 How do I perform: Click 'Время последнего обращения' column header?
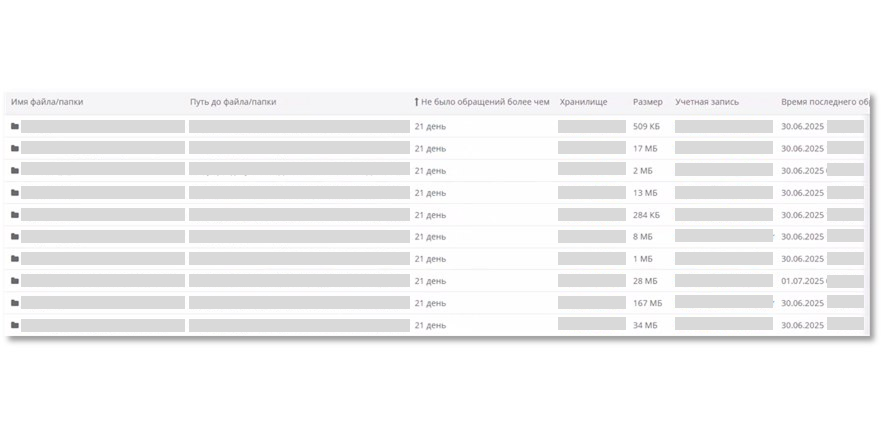(x=820, y=102)
